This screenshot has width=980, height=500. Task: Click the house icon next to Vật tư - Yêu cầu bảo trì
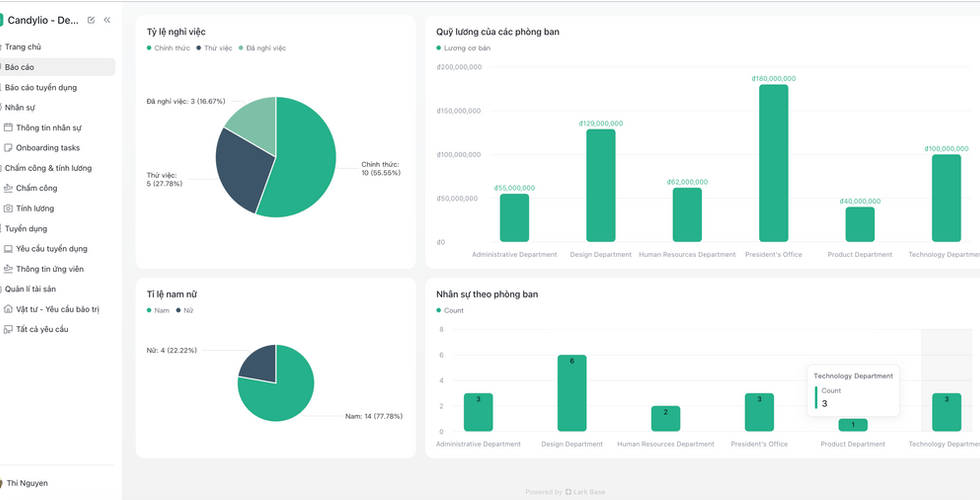[8, 309]
